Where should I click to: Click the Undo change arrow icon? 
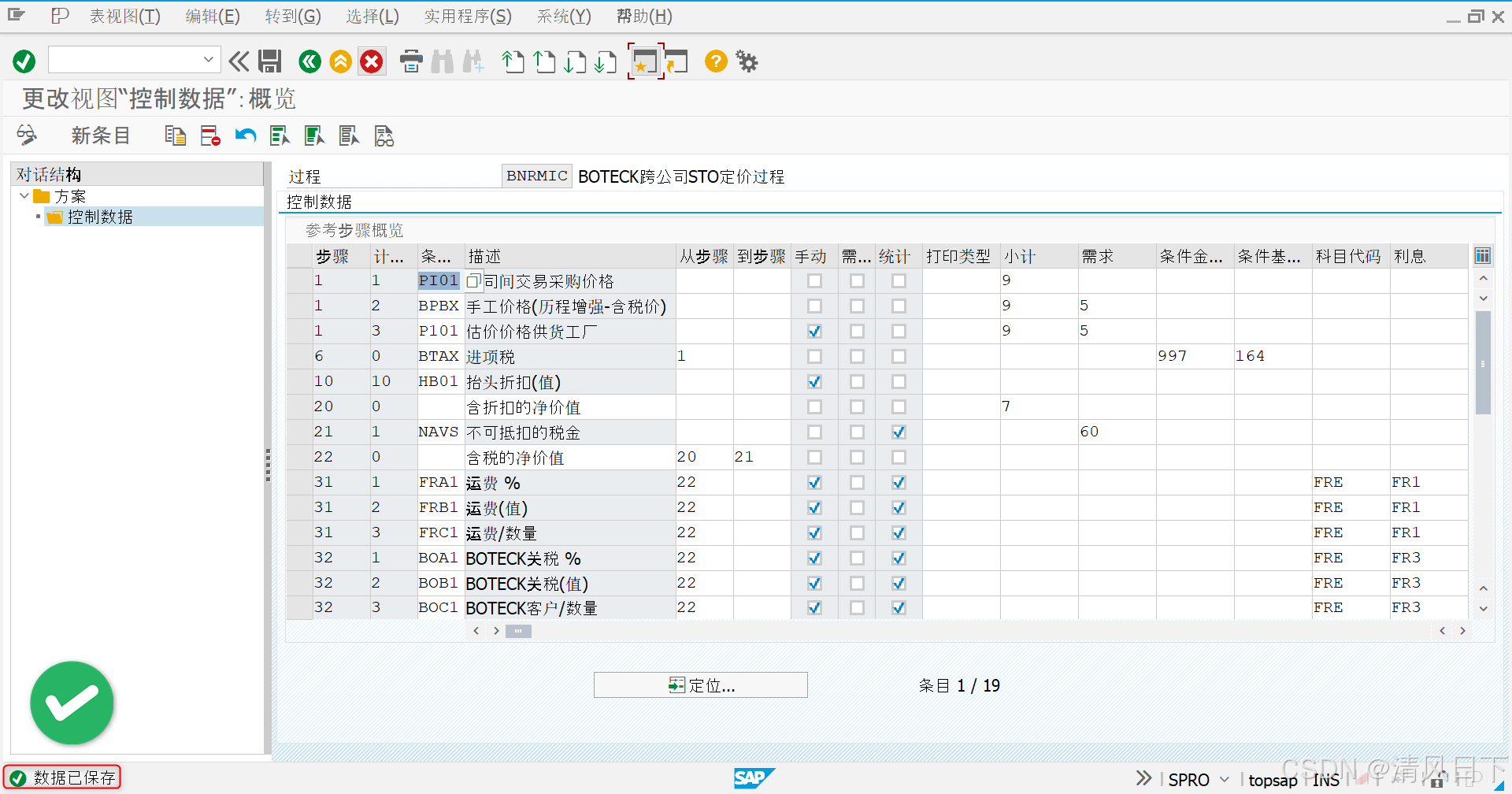(246, 135)
